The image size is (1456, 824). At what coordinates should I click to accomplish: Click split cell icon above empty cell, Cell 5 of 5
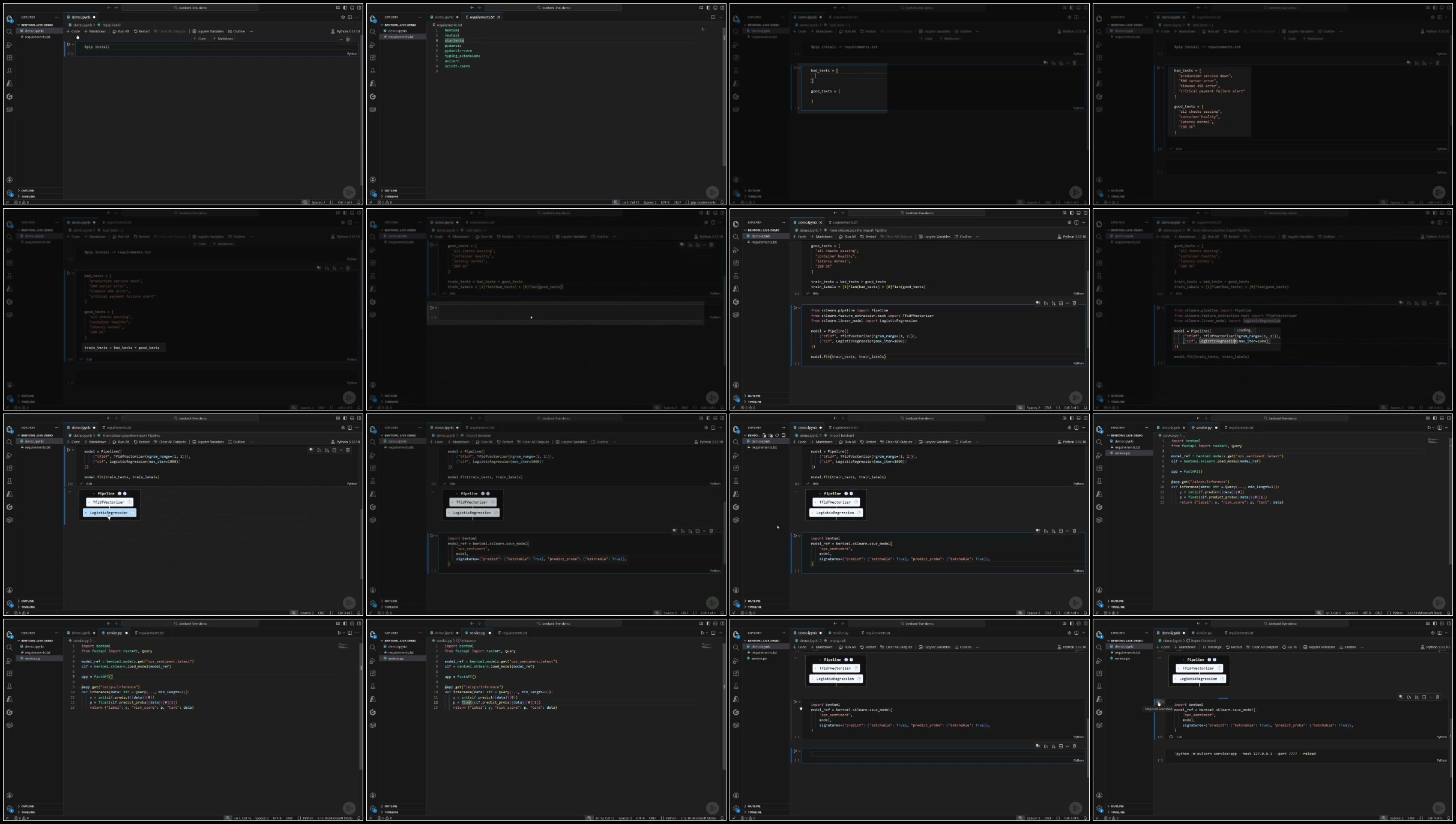coord(1061,746)
